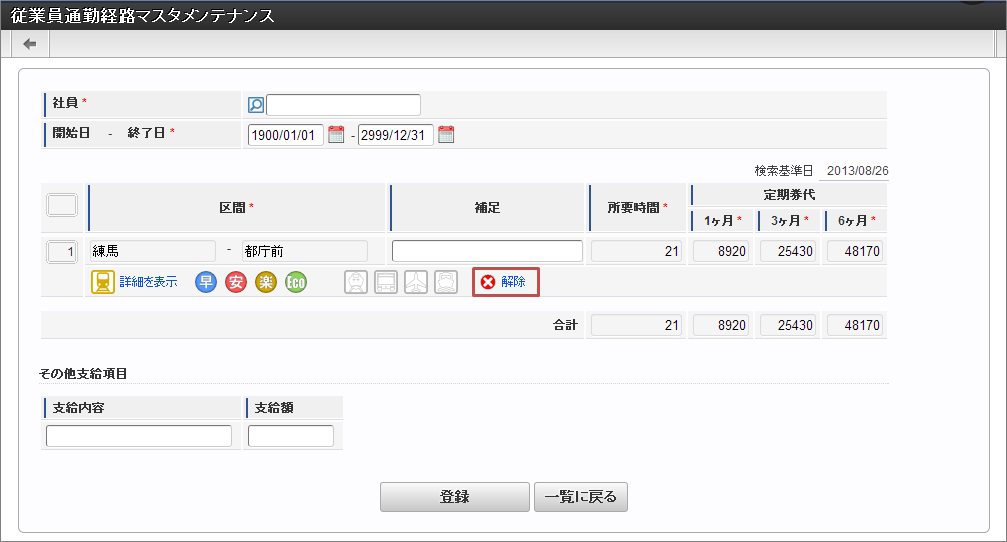Click the 検索基準日 date value 2013/08/26
This screenshot has width=1007, height=542.
click(x=857, y=171)
